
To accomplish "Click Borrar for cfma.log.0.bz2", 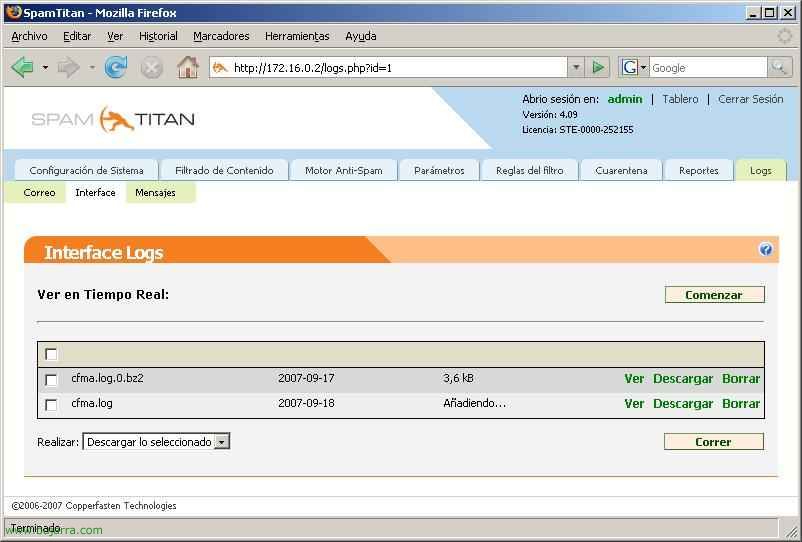I will (741, 379).
